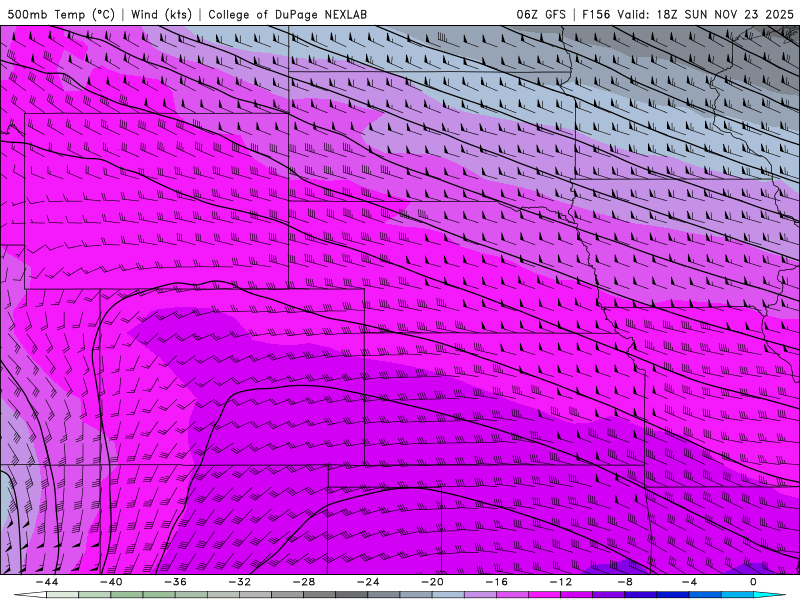The image size is (800, 600).
Task: Select the -40 legend label
Action: [111, 582]
